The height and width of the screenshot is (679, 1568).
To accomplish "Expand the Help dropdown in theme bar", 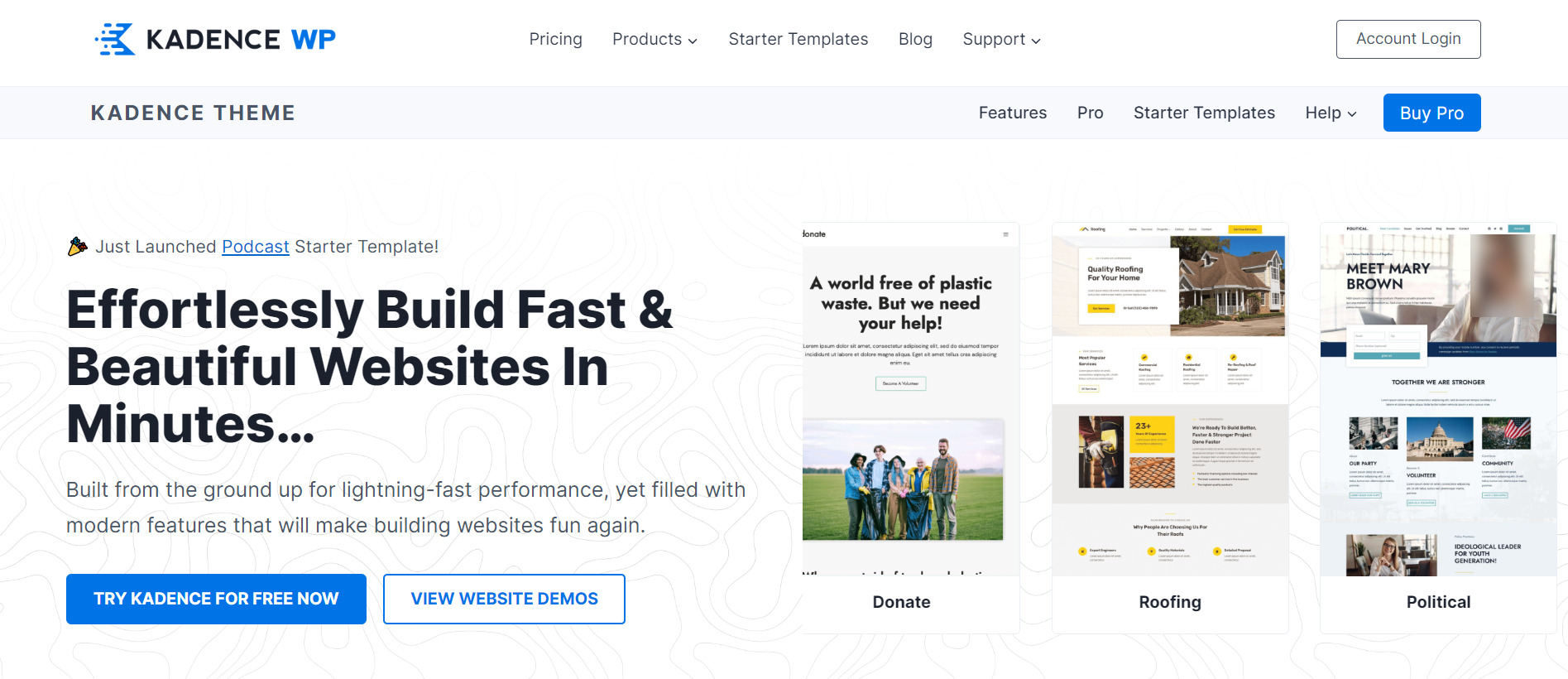I will (1331, 113).
